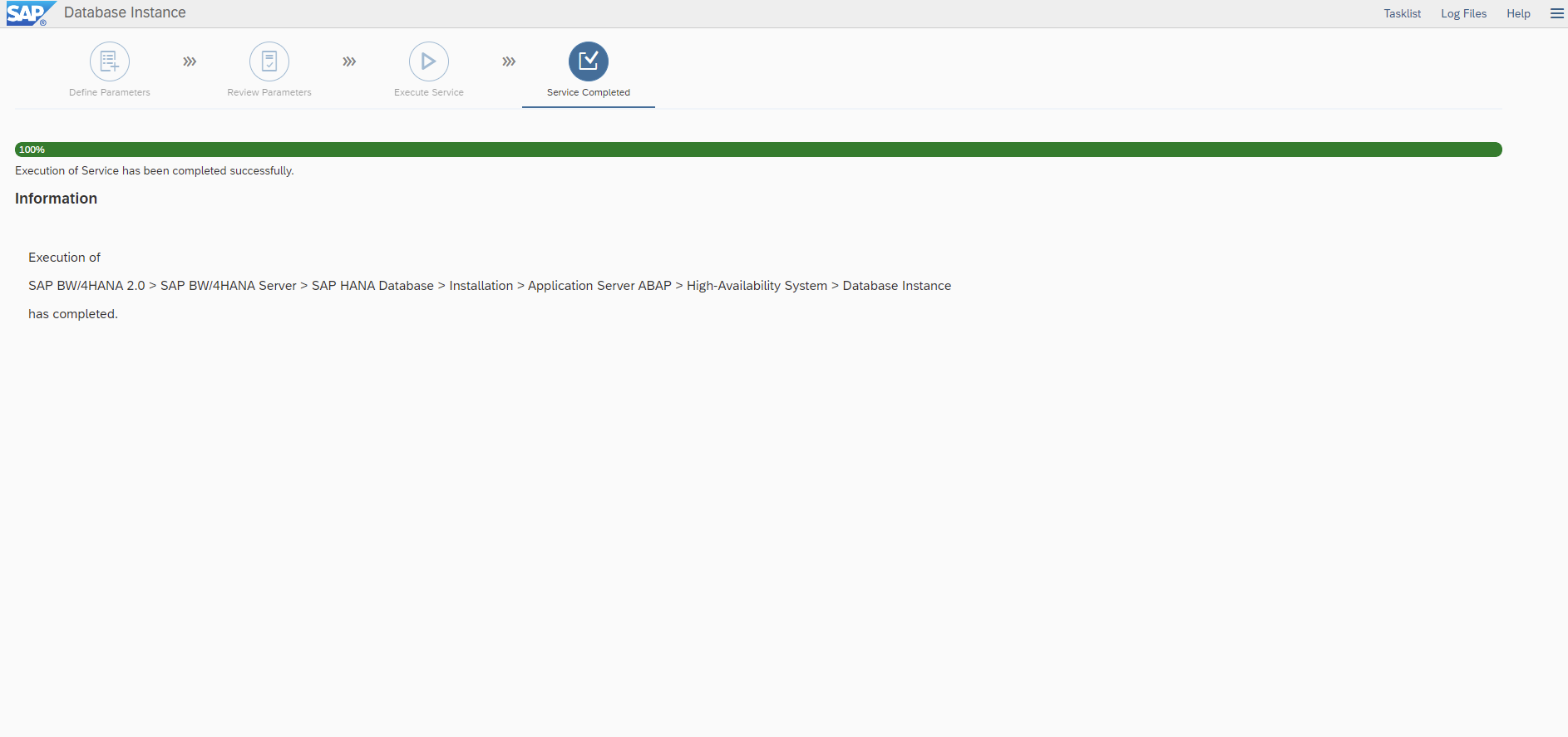The height and width of the screenshot is (737, 1568).
Task: Click the Execute Service label
Action: tap(429, 92)
